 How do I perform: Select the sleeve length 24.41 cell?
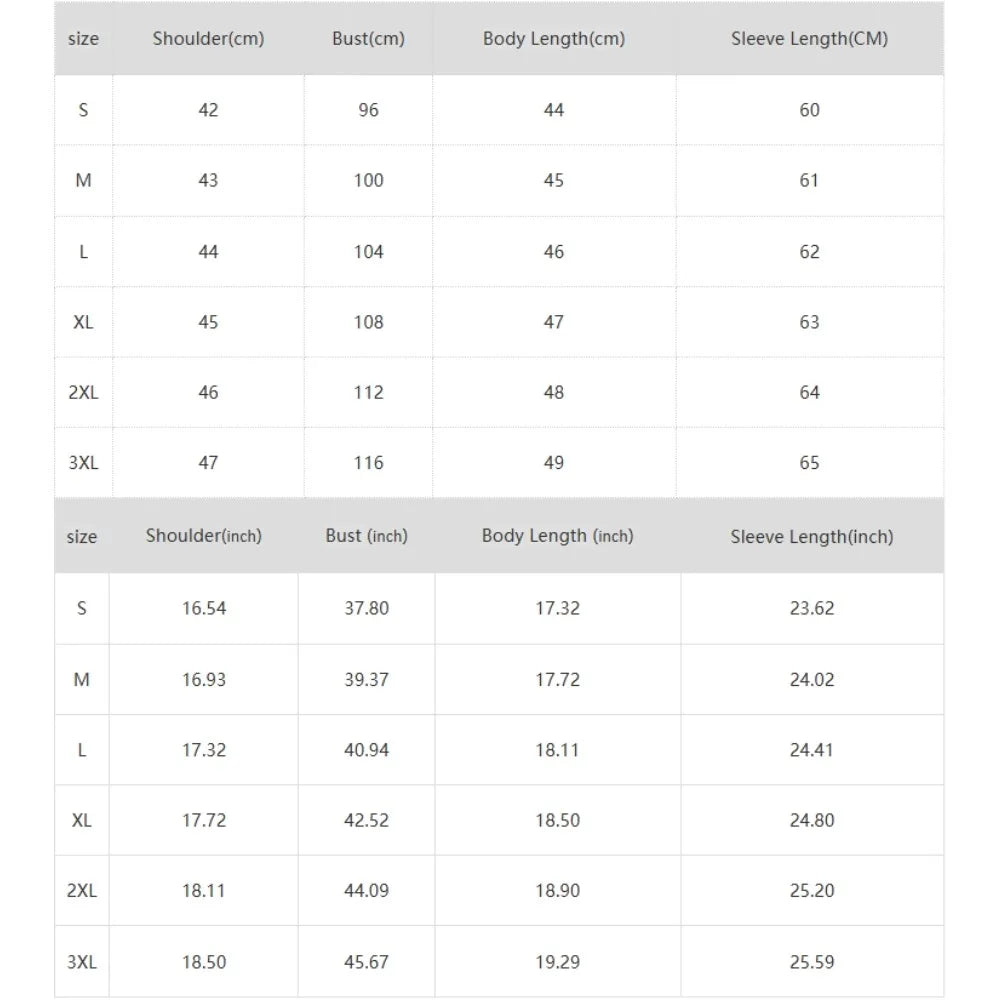811,750
